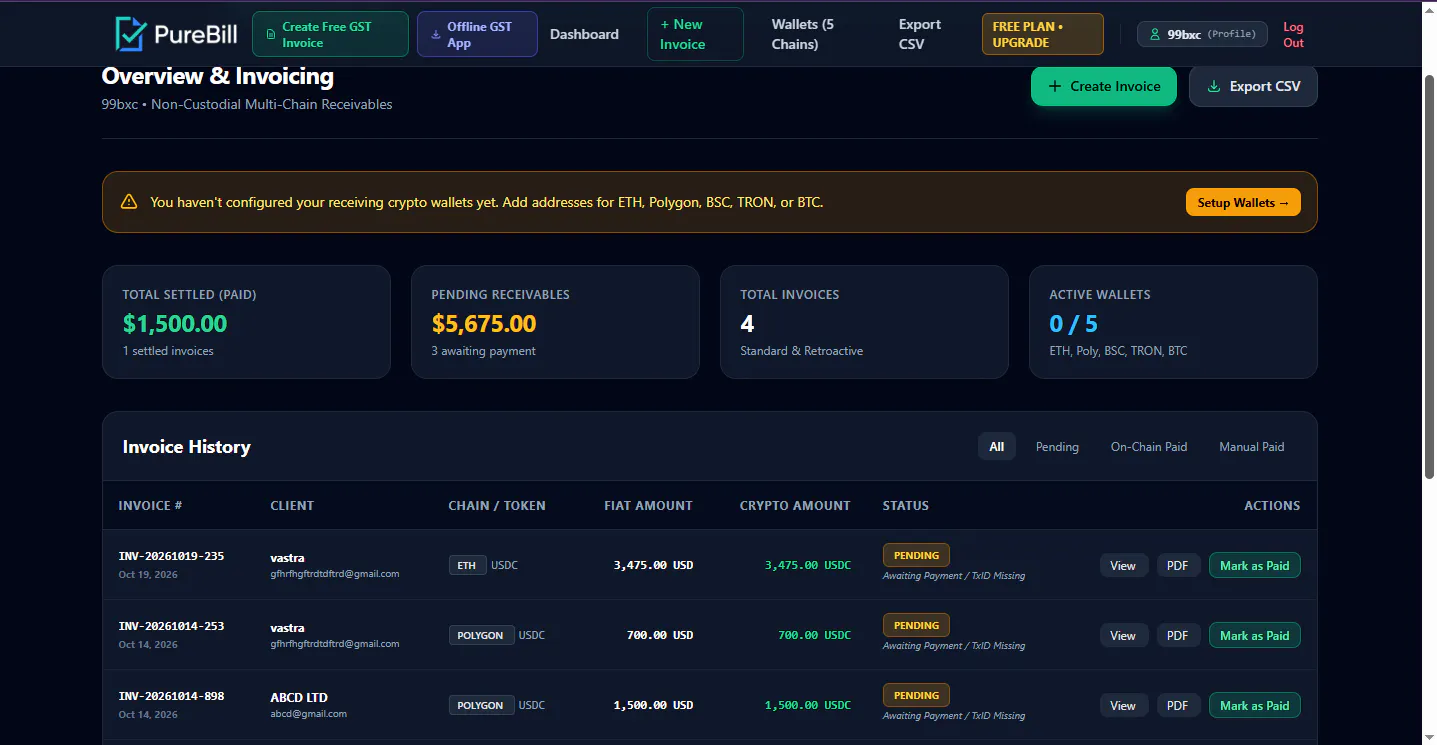Click the CRYPTO AMOUNT column header
Viewport: 1437px width, 745px height.
tap(795, 505)
